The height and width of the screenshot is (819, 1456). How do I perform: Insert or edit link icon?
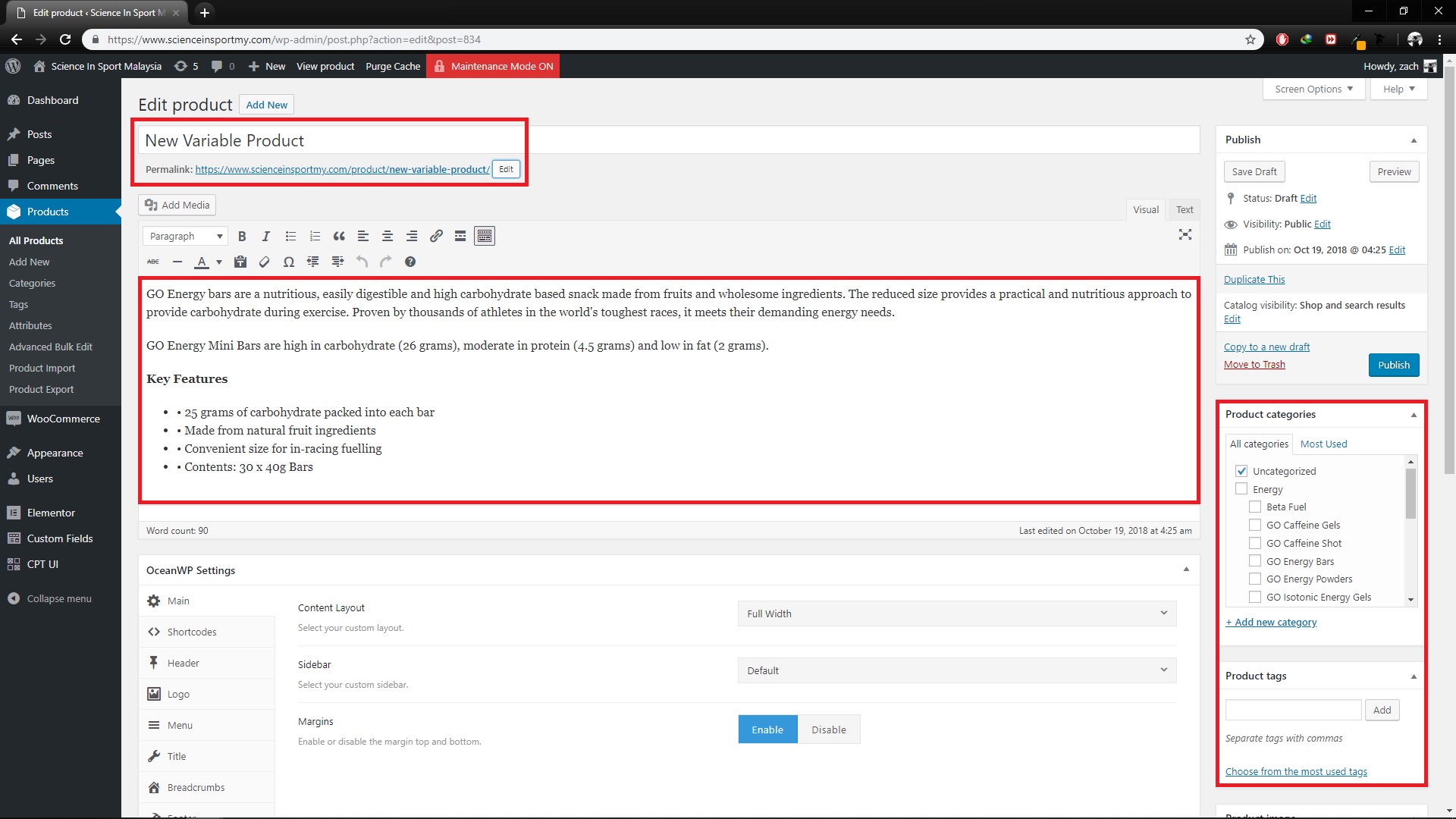point(436,237)
